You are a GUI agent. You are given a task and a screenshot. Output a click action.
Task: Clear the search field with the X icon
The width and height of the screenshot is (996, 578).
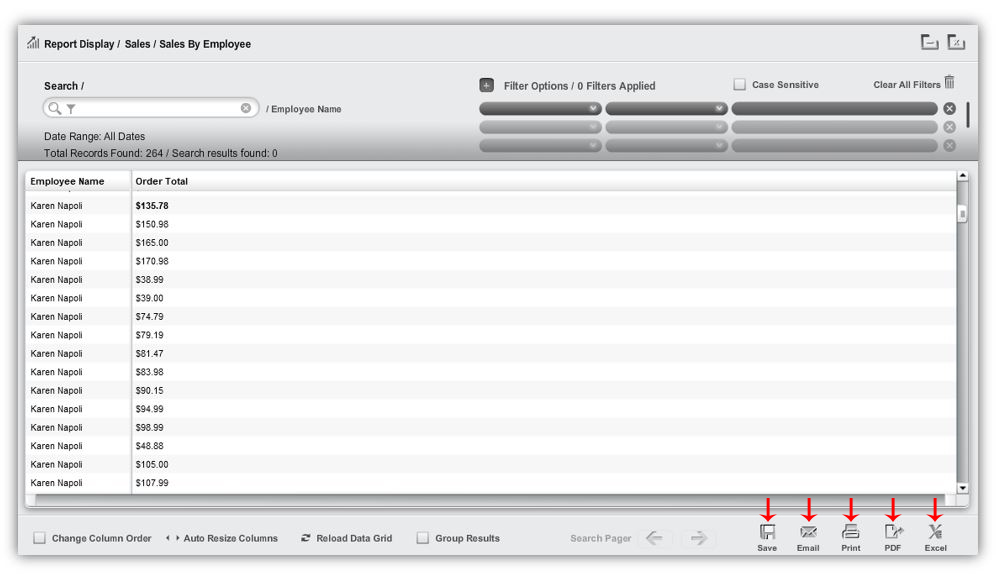point(246,108)
